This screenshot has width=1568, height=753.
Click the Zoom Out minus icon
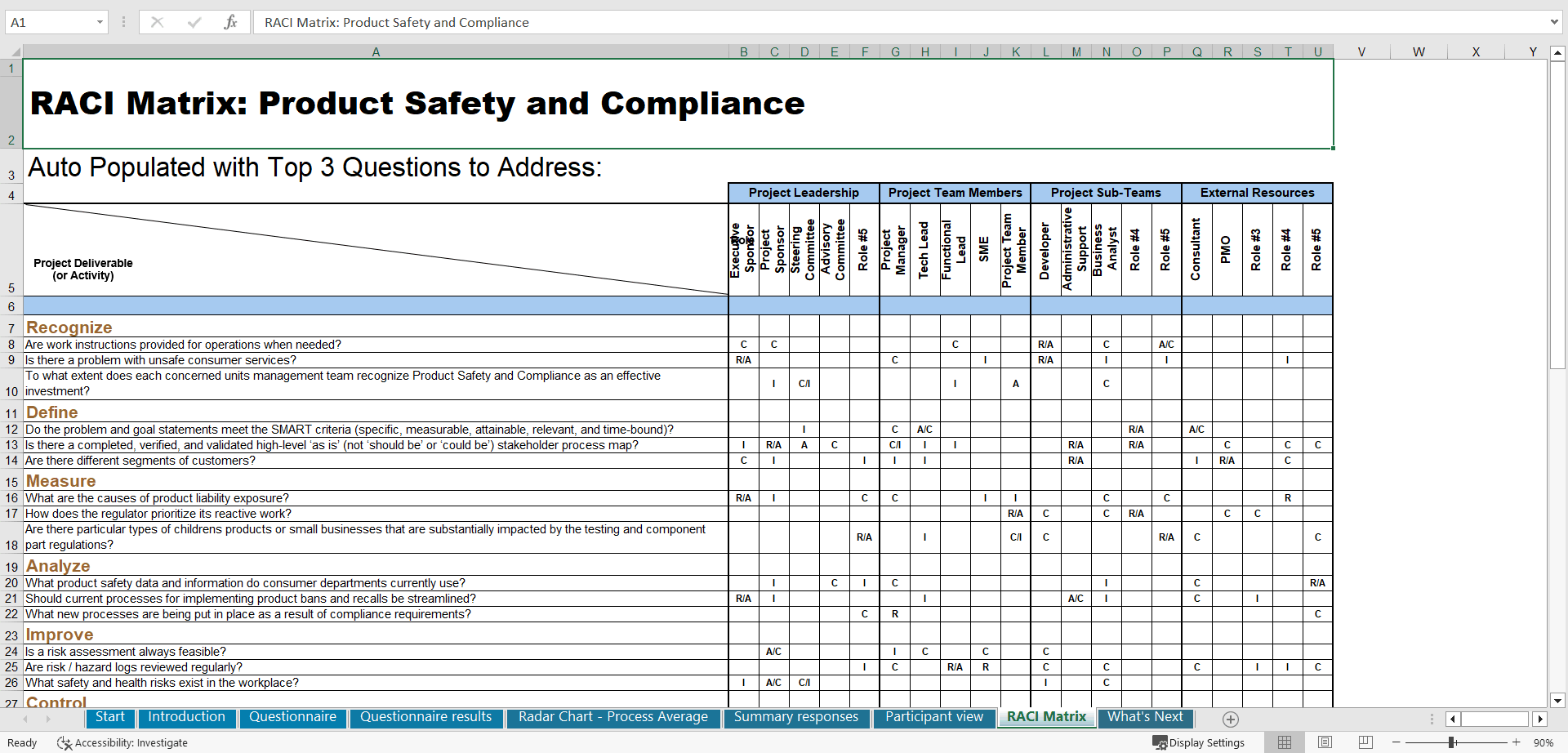coord(1396,742)
